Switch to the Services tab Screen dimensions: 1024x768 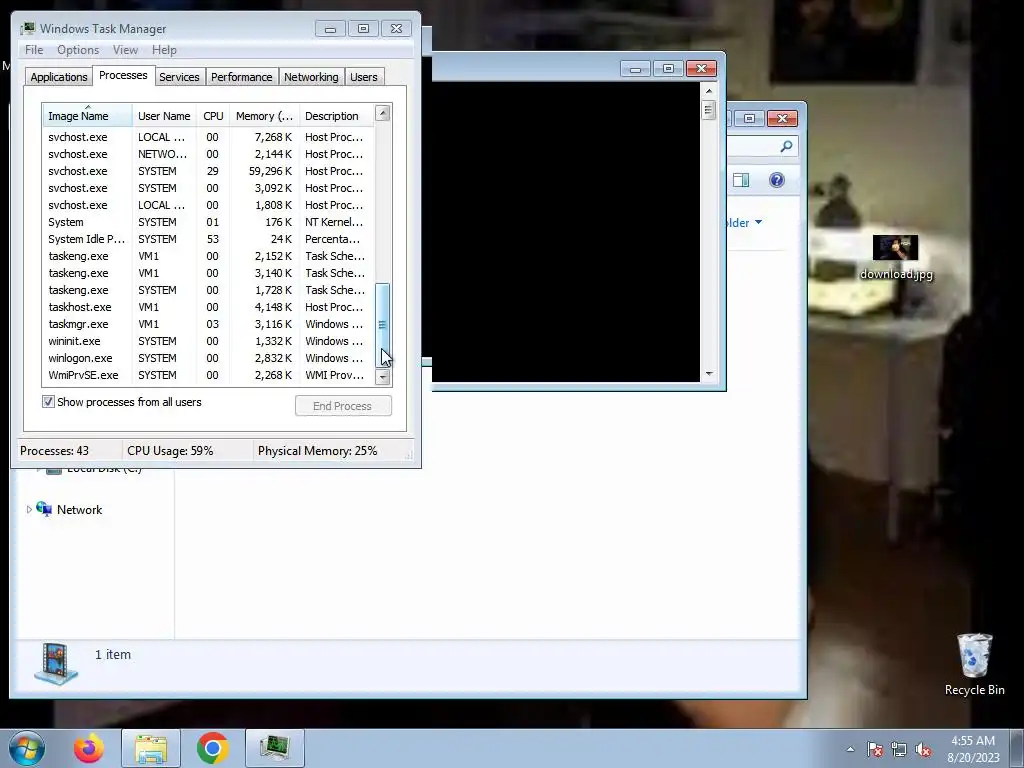click(x=179, y=77)
